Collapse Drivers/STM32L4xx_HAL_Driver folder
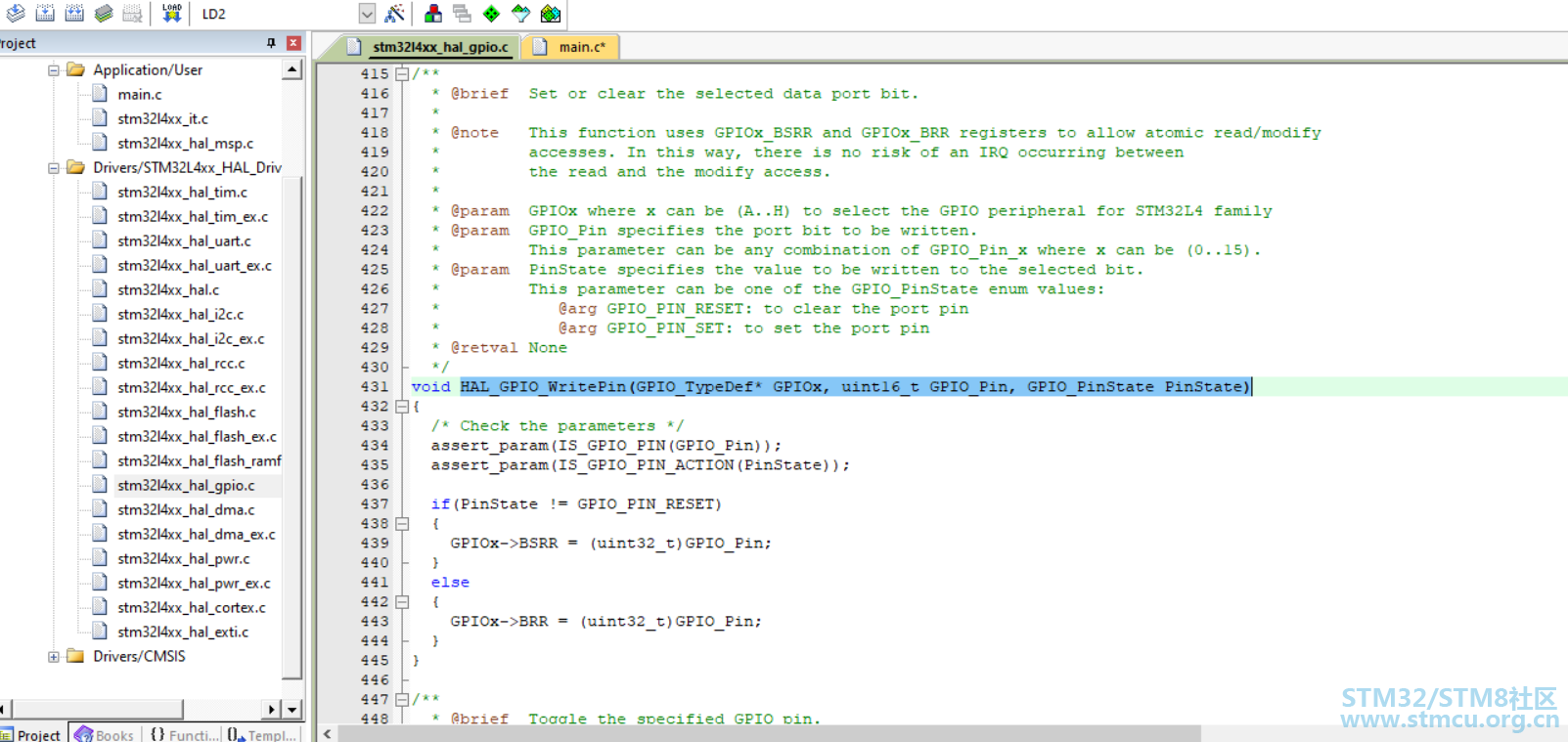 point(54,168)
